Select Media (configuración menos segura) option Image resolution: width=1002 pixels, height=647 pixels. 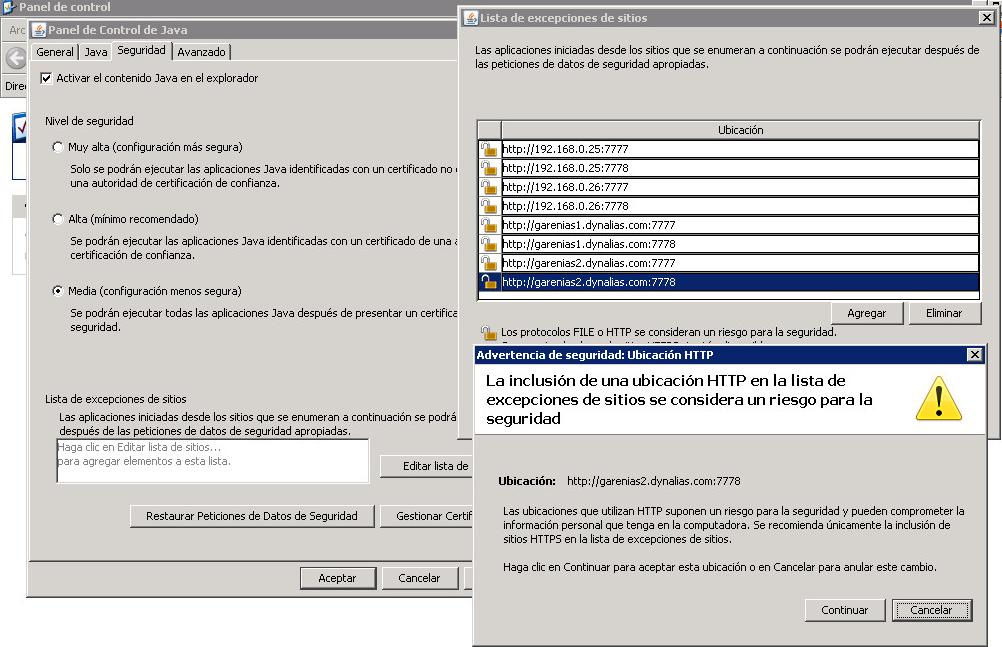point(58,291)
